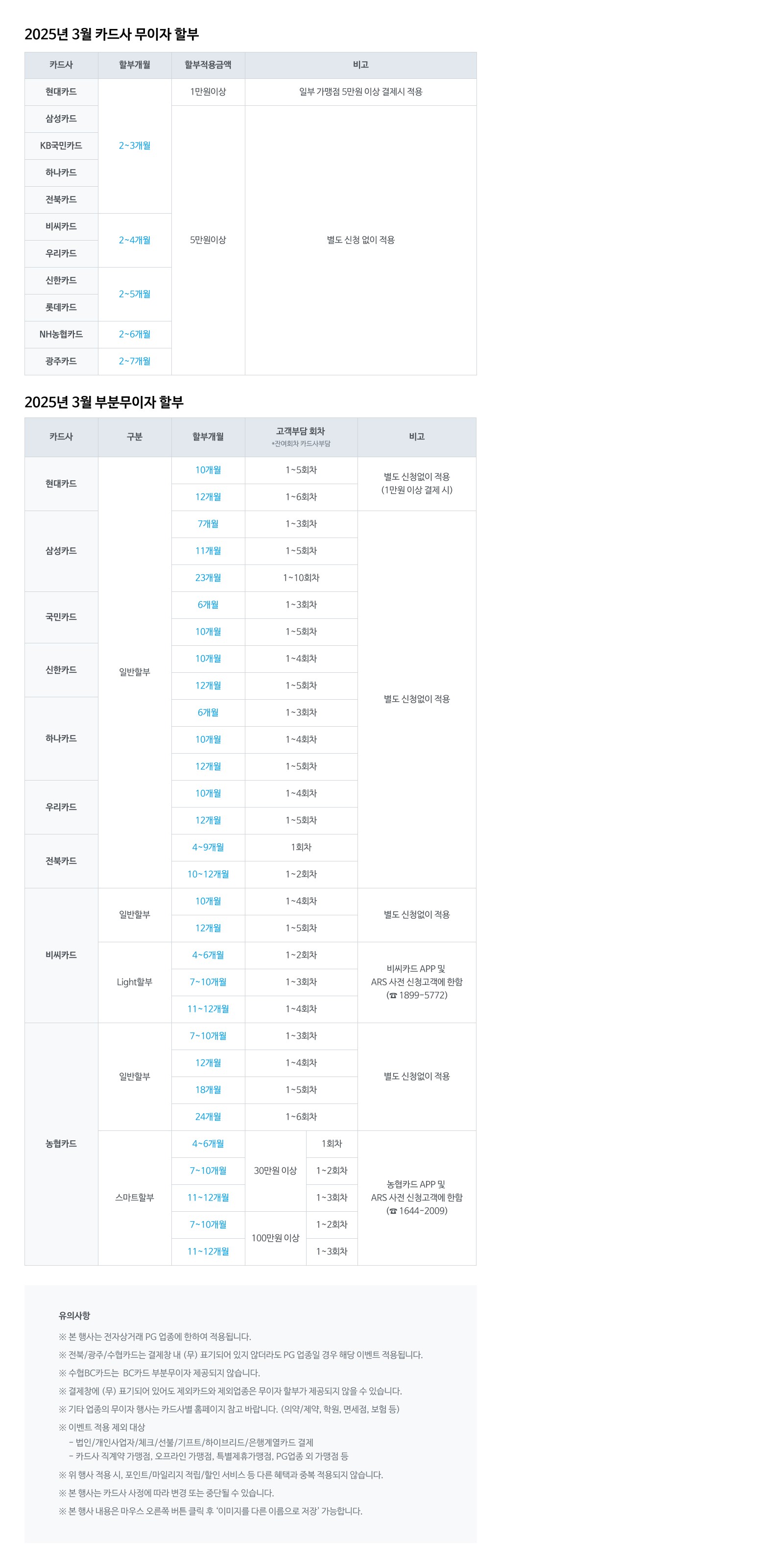Select the 100만원 이상 amount cell
761x1568 pixels.
click(x=275, y=1237)
